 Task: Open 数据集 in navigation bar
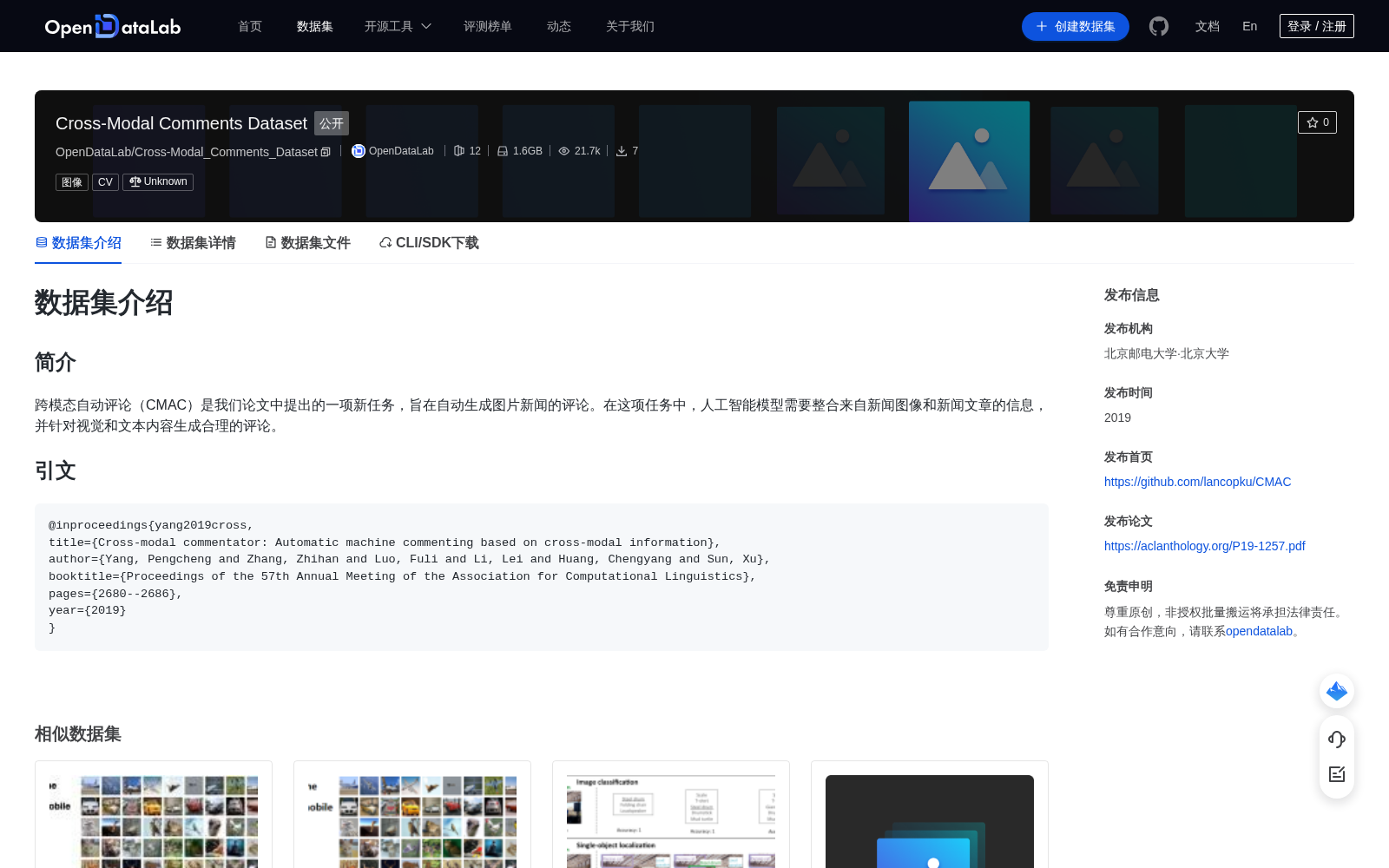point(315,26)
